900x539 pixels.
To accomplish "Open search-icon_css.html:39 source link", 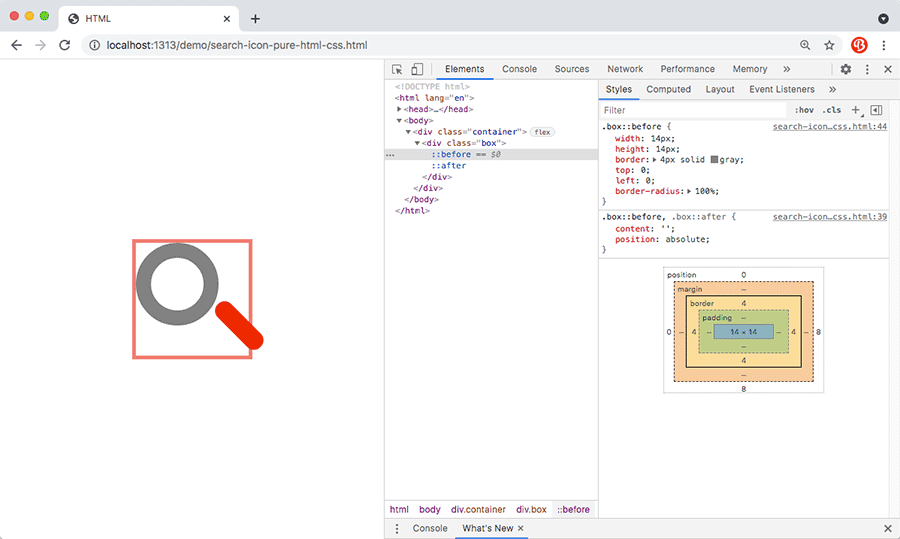I will (829, 217).
